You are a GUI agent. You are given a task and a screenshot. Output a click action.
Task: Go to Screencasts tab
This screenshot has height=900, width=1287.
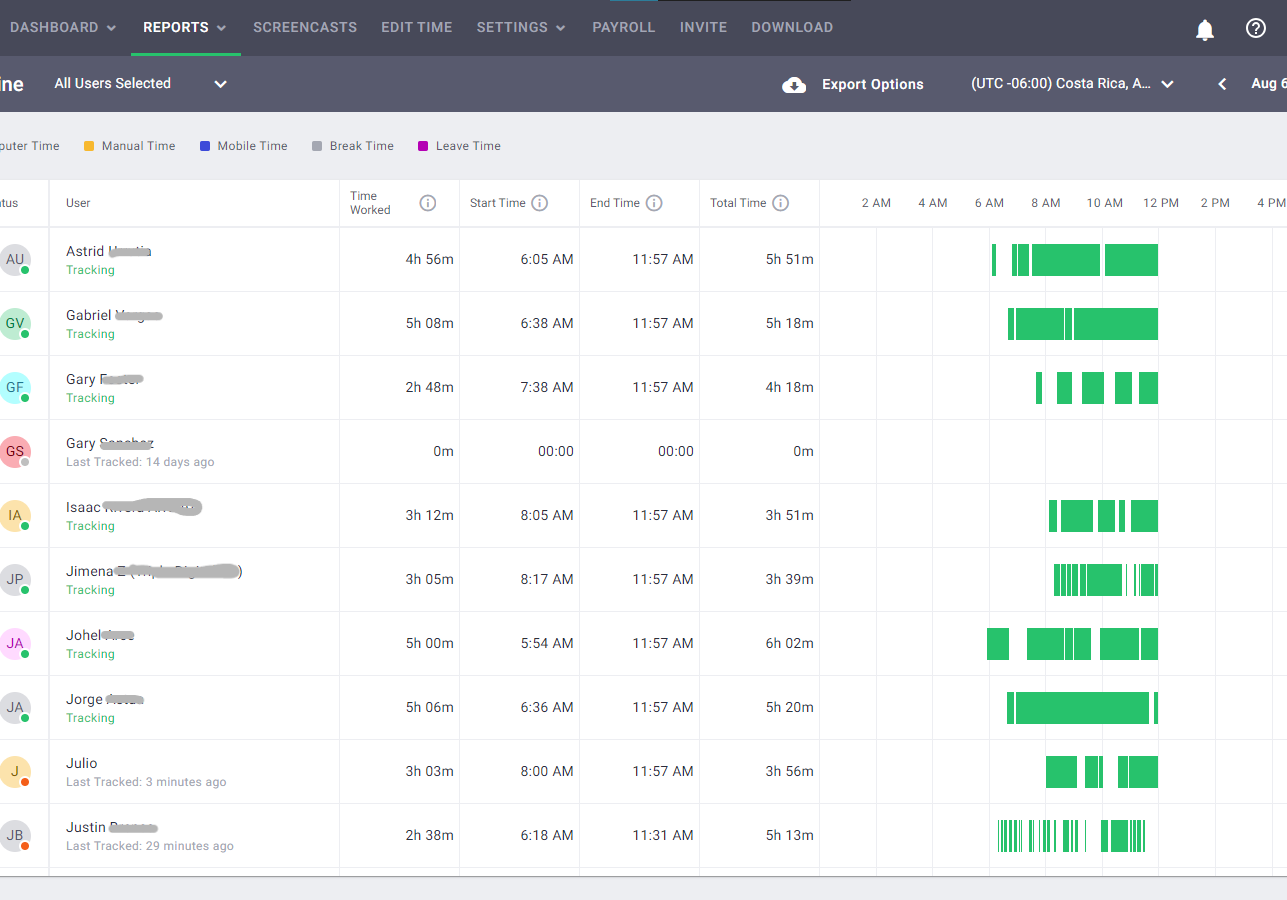(x=305, y=28)
